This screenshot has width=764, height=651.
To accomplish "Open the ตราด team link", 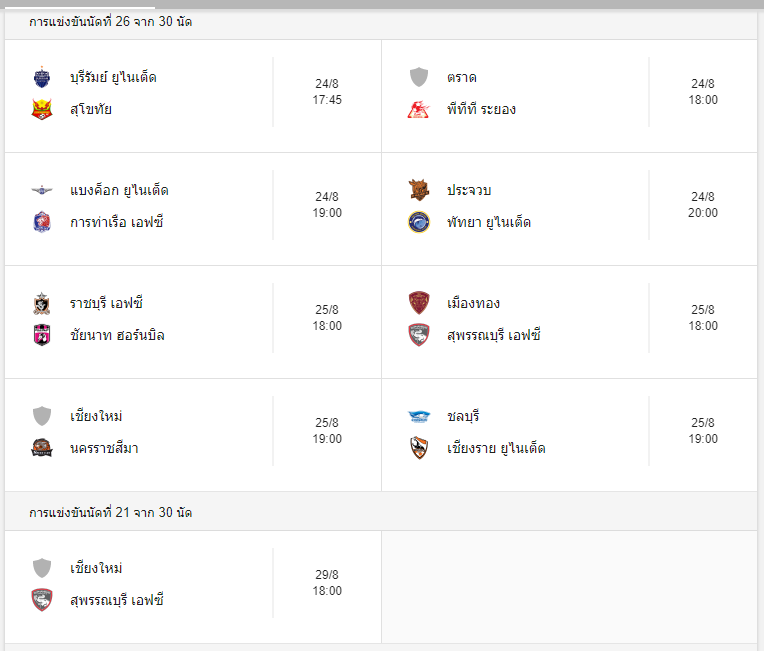I will tap(461, 77).
